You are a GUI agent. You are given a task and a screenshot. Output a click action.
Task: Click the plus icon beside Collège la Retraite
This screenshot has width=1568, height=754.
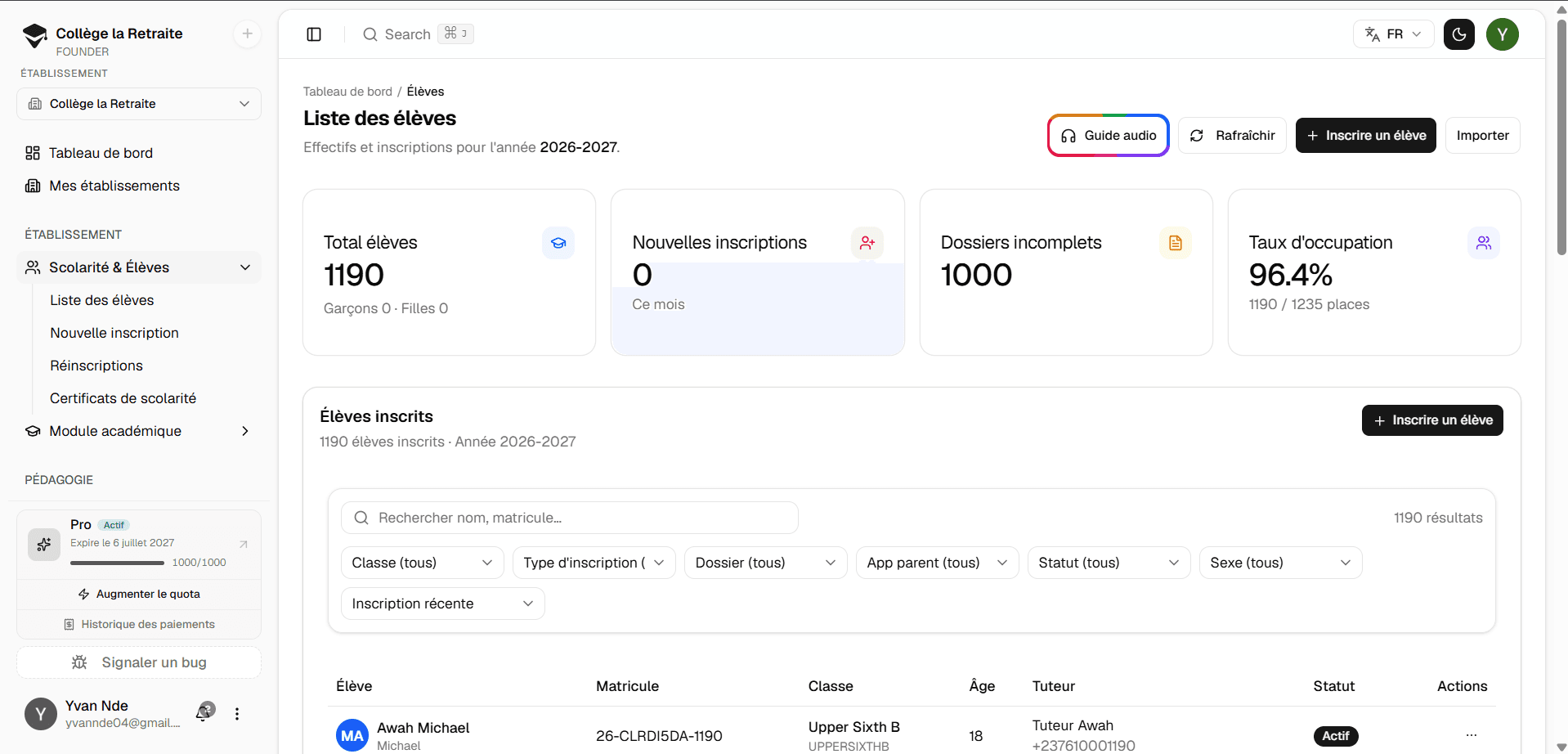248,34
